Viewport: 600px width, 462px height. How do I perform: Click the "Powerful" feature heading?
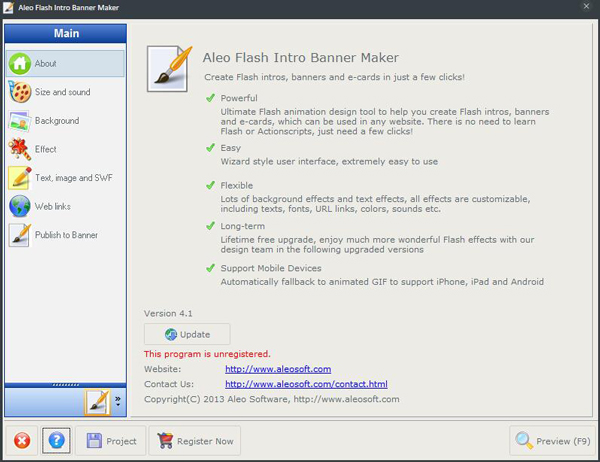(239, 98)
